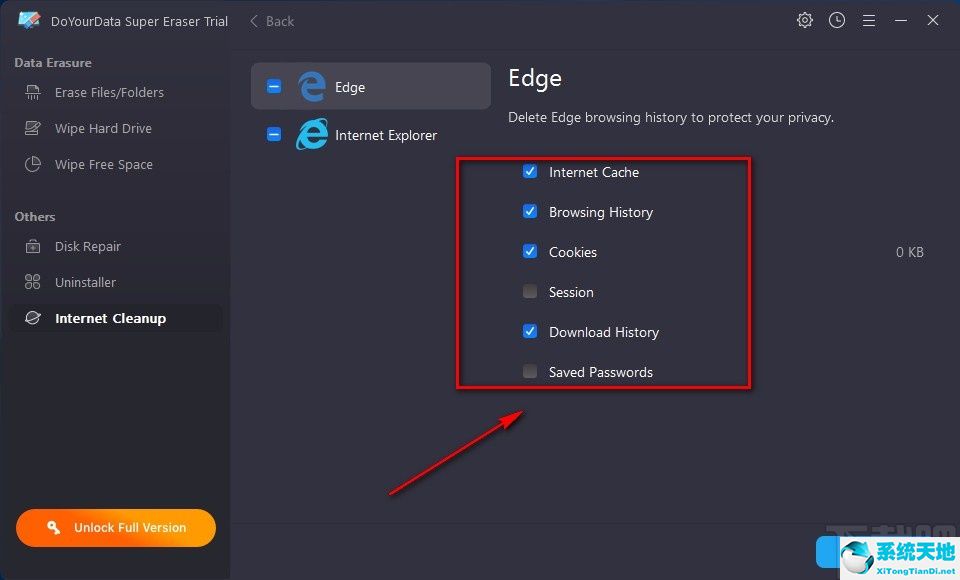Click the Wipe Free Space pie icon
The width and height of the screenshot is (960, 580).
click(32, 164)
